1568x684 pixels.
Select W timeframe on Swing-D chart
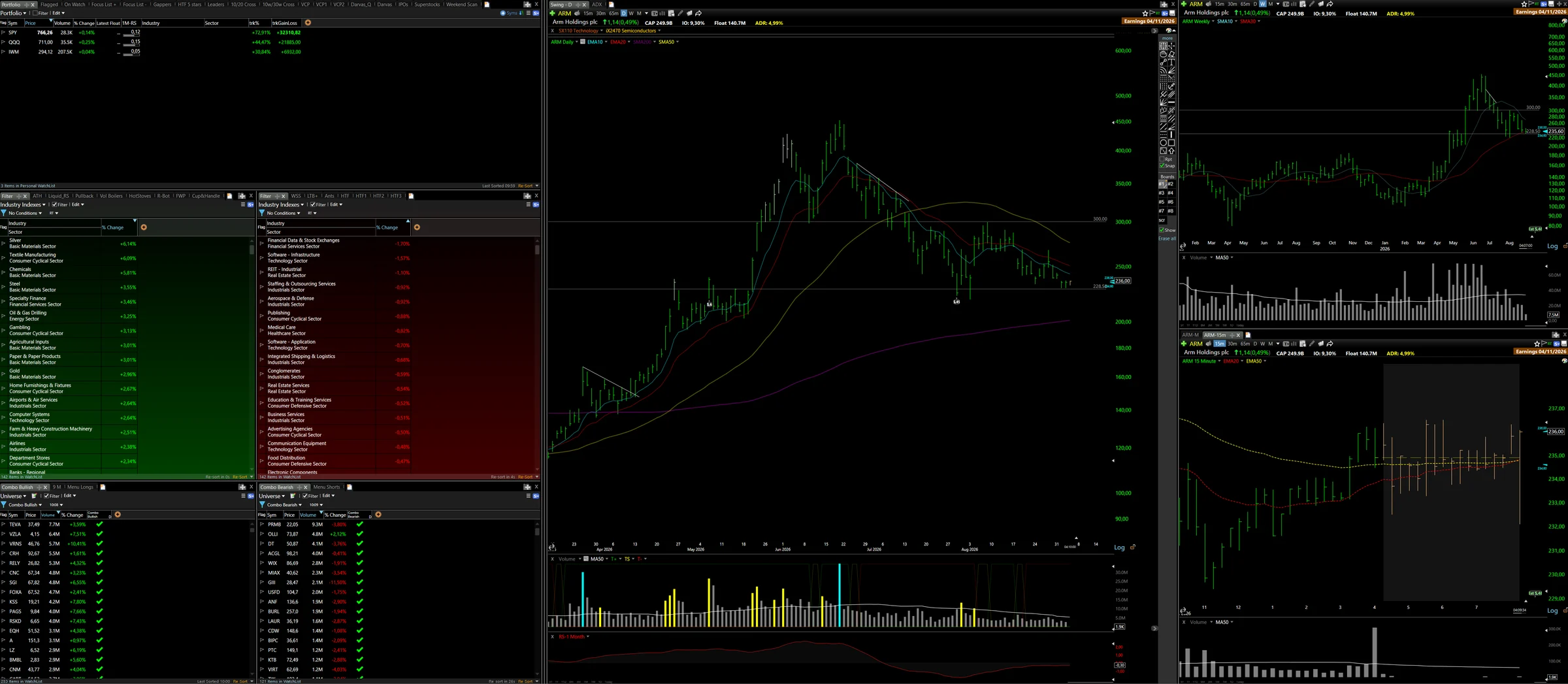(631, 13)
